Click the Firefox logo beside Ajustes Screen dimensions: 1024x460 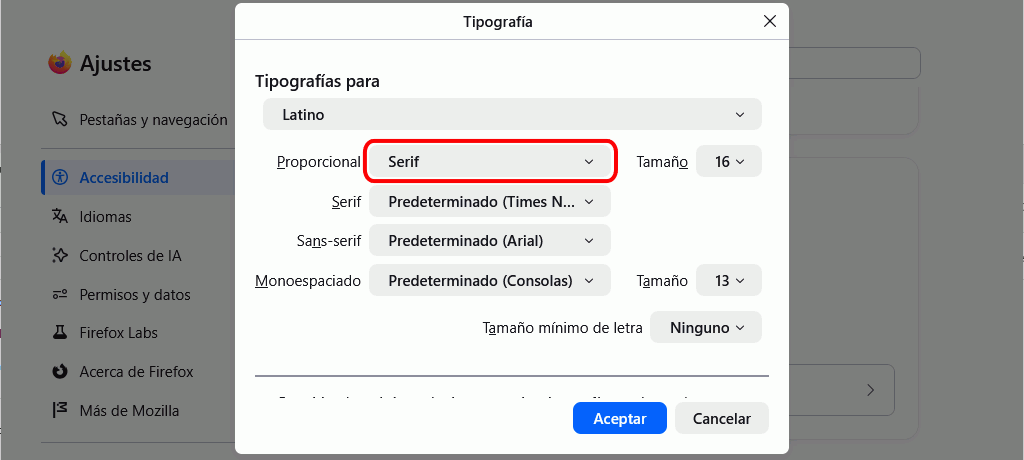pos(59,63)
